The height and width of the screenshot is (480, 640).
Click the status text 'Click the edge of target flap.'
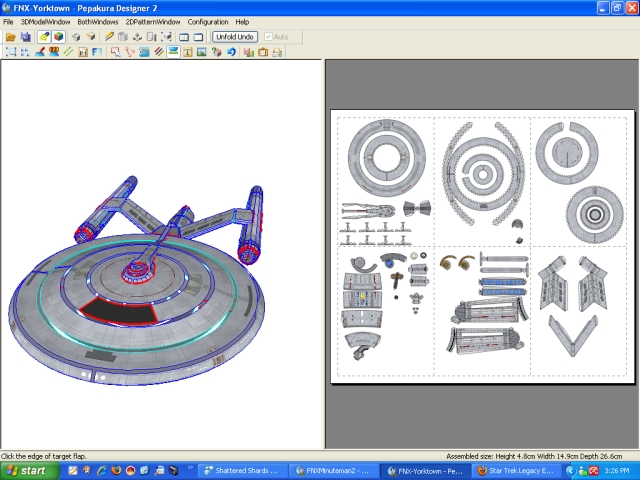tap(44, 456)
